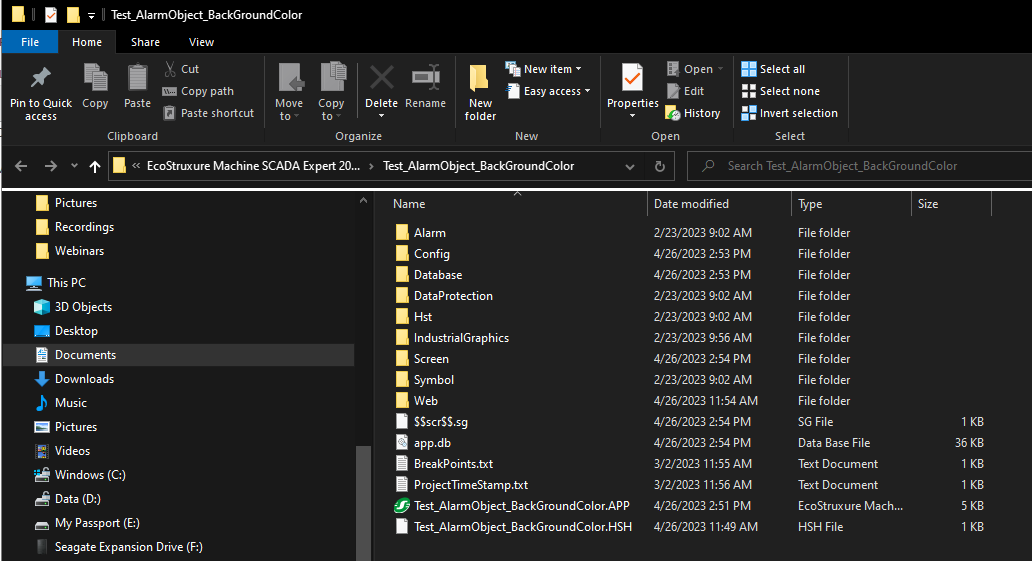Click the search box for this folder

coord(860,166)
